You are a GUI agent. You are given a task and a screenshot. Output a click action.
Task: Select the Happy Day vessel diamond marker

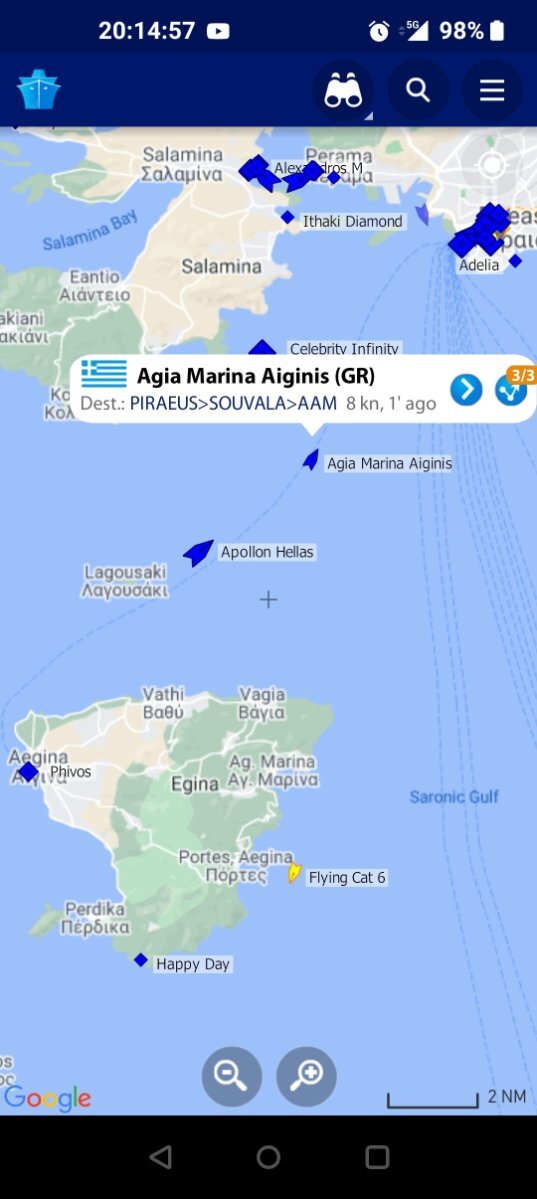click(x=141, y=960)
